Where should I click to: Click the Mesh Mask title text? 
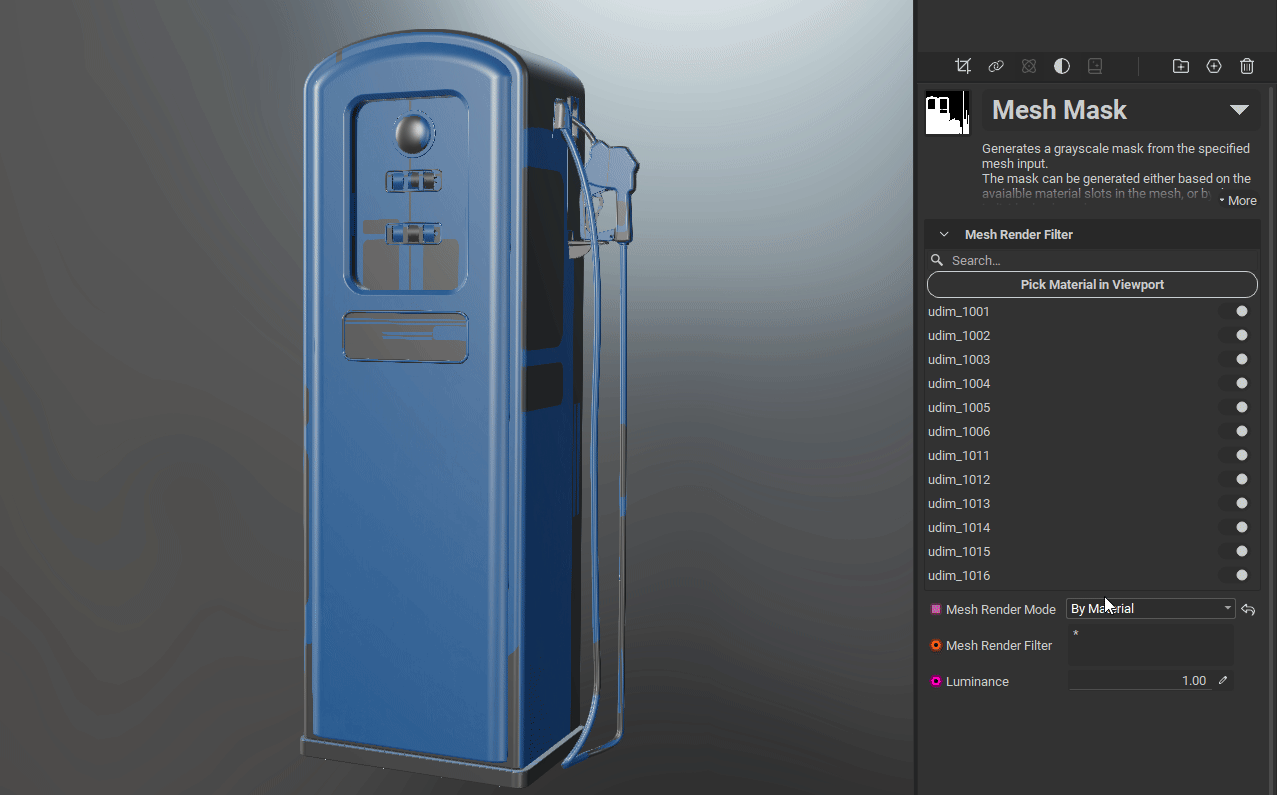click(1059, 110)
